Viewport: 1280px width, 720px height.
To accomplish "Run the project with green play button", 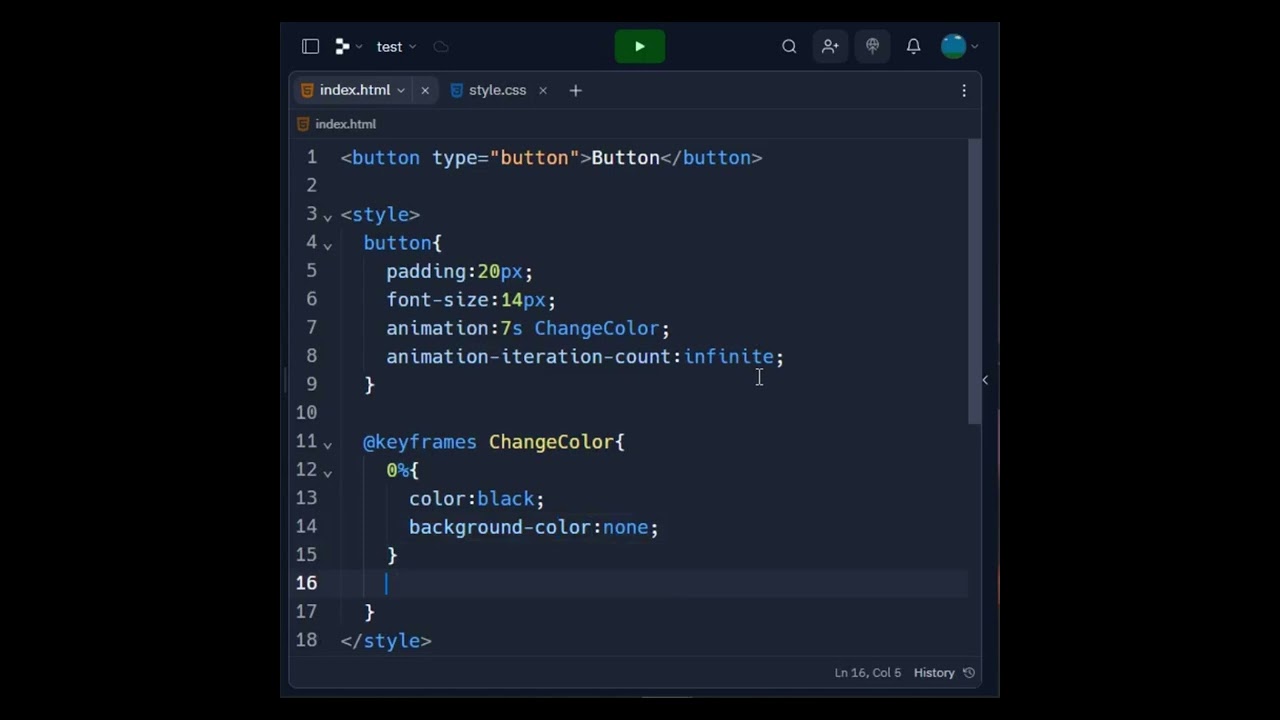I will point(640,46).
